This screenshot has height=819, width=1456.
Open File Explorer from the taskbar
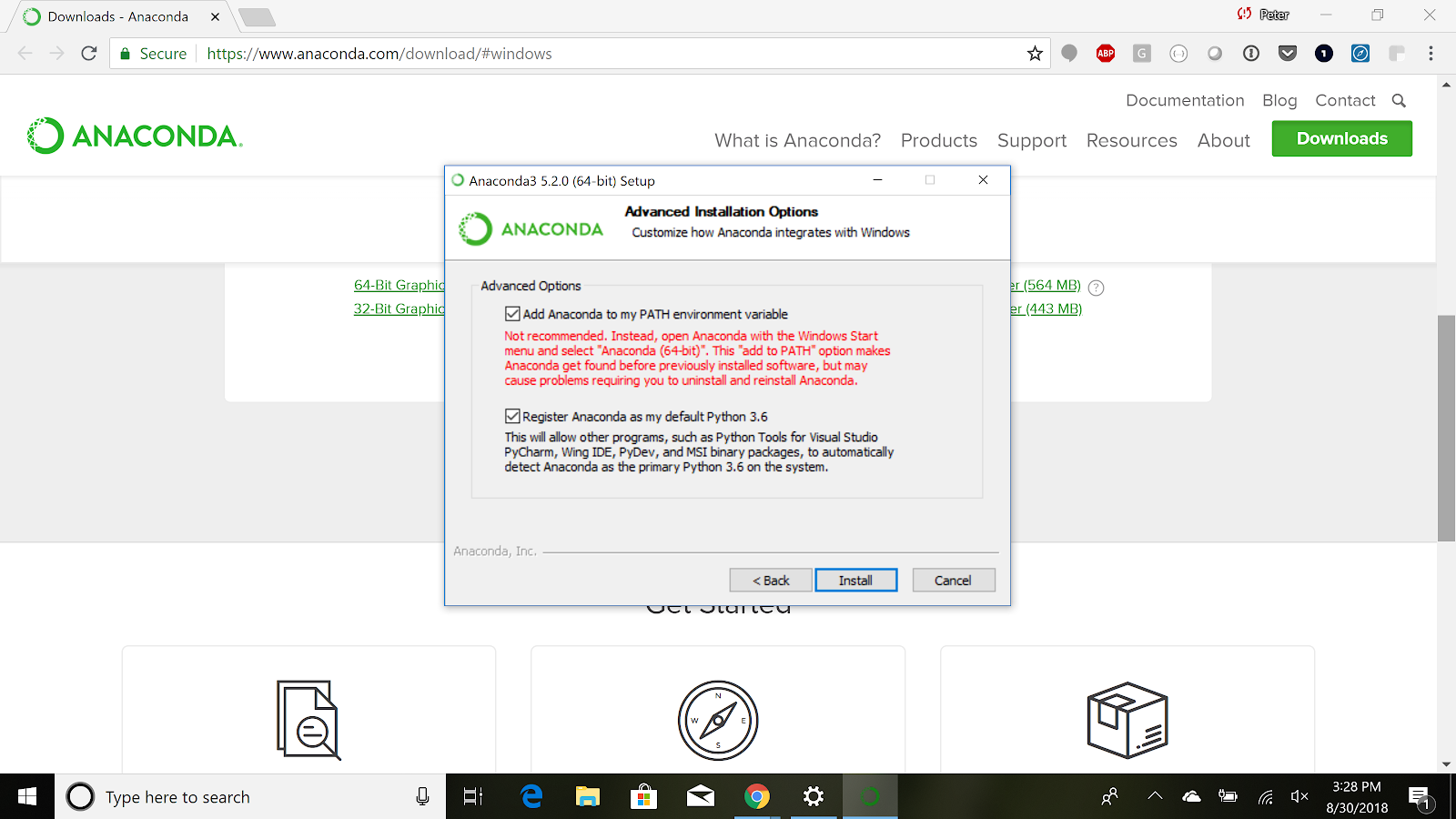pyautogui.click(x=588, y=797)
